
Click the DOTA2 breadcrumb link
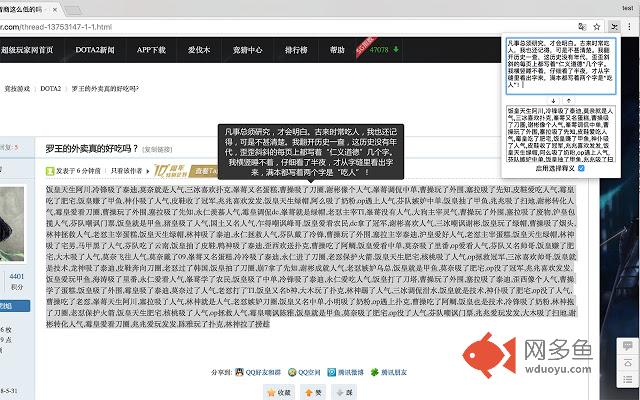[51, 89]
